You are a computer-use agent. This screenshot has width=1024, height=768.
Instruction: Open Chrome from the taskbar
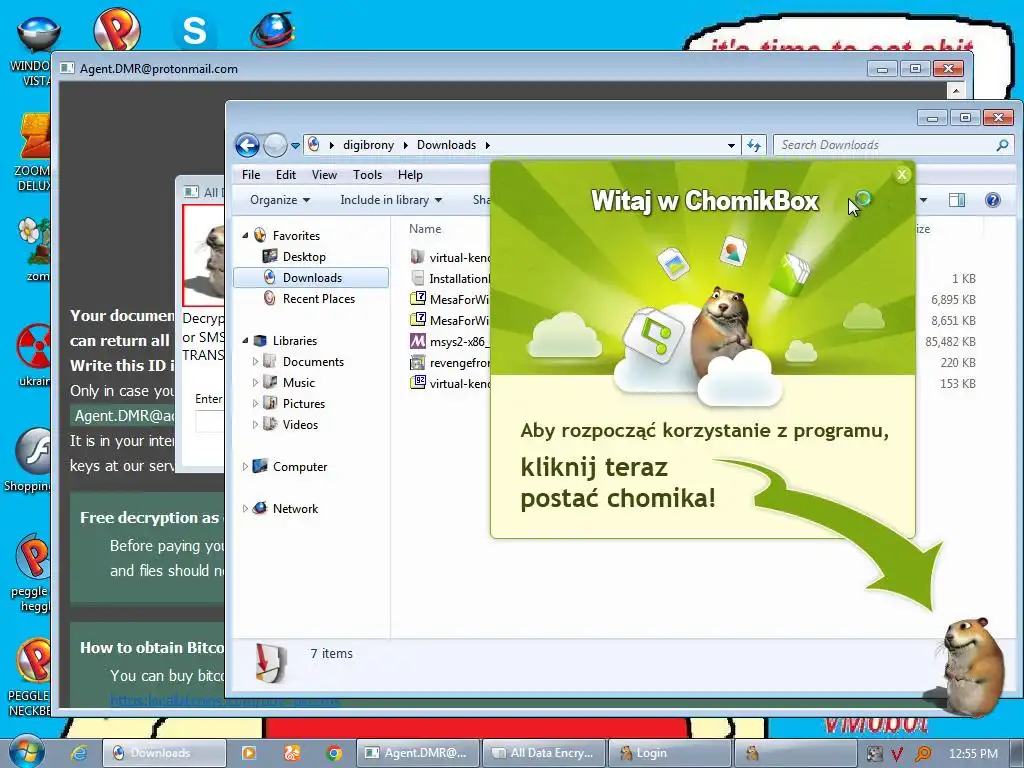334,753
